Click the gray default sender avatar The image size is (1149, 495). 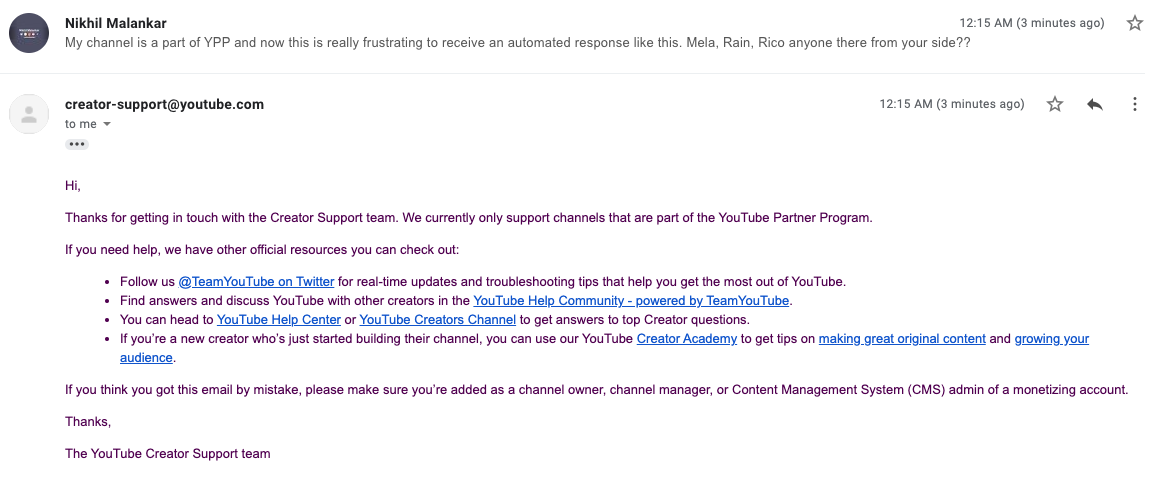coord(29,113)
